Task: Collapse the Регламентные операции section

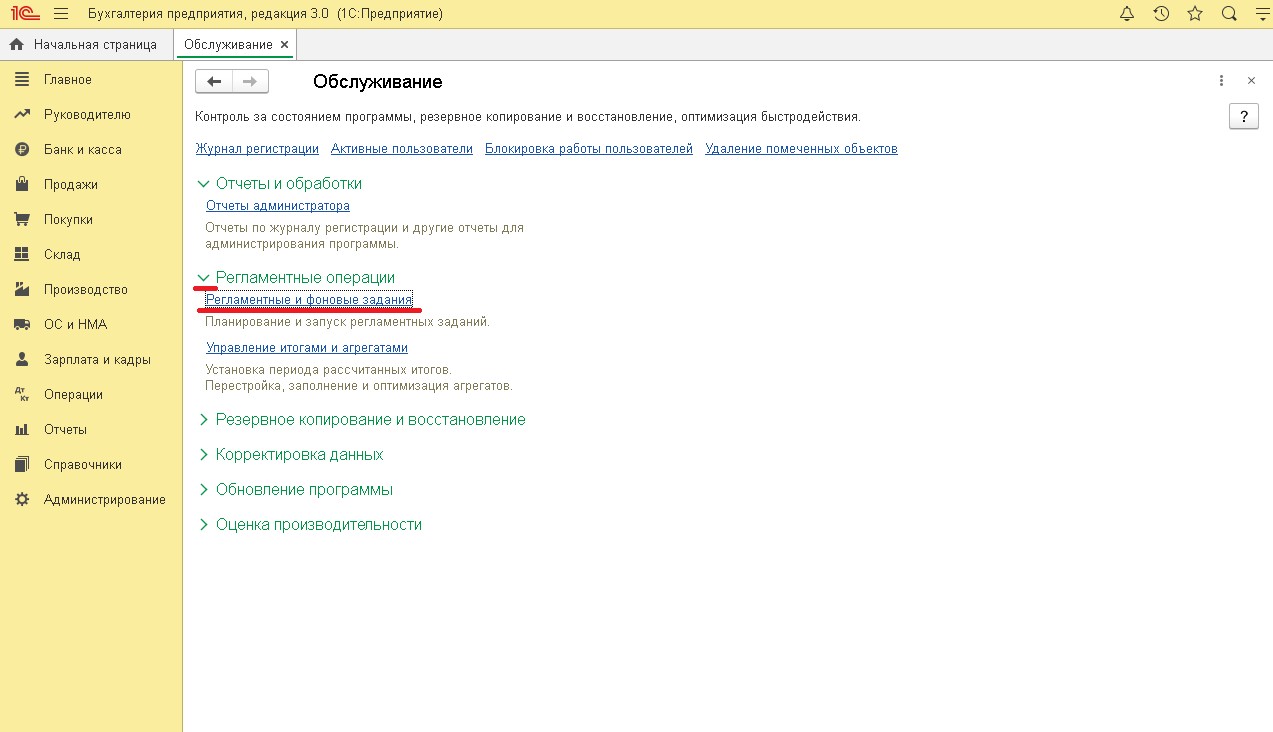Action: 204,278
